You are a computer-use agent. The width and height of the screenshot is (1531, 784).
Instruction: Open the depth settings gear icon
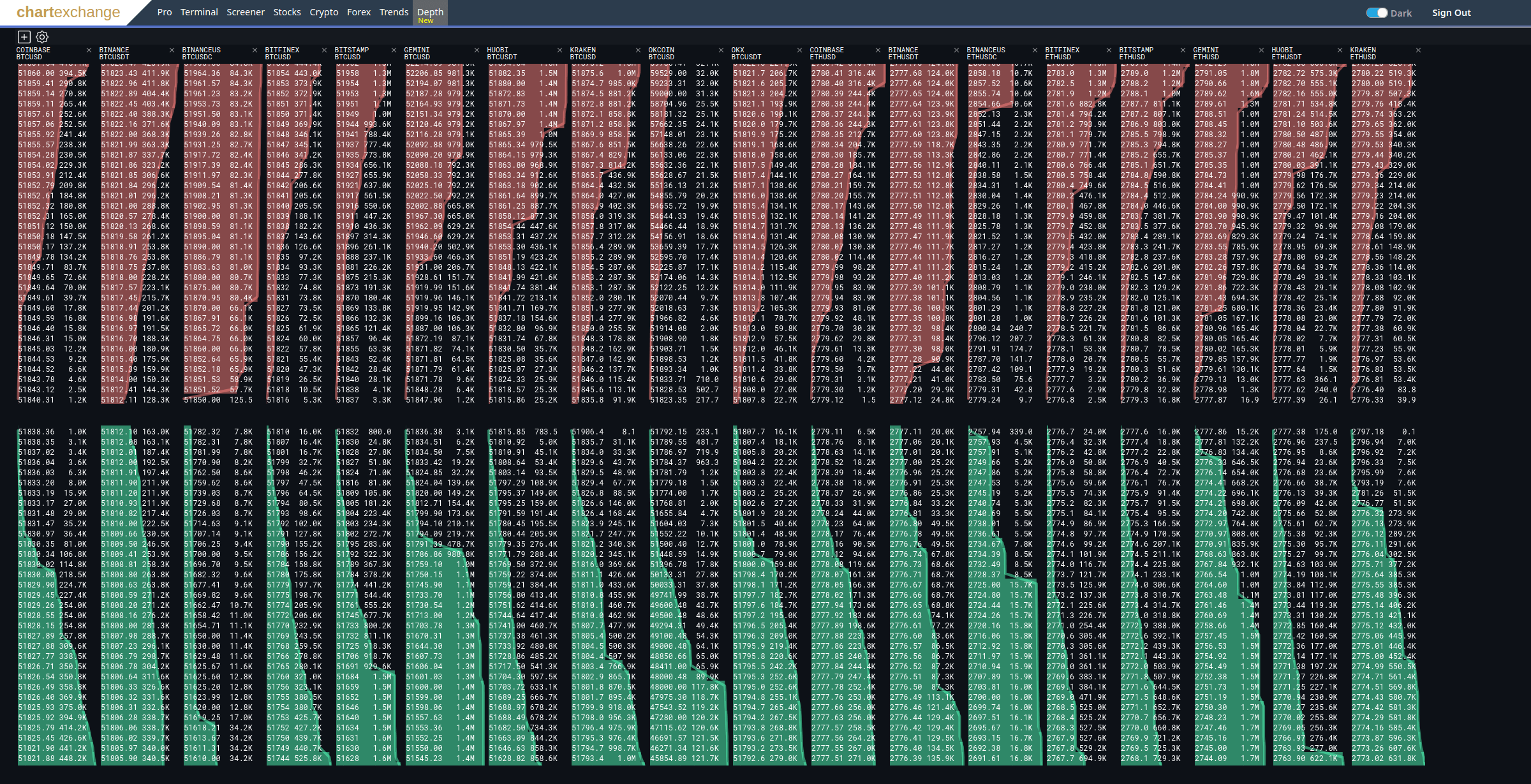[x=42, y=37]
